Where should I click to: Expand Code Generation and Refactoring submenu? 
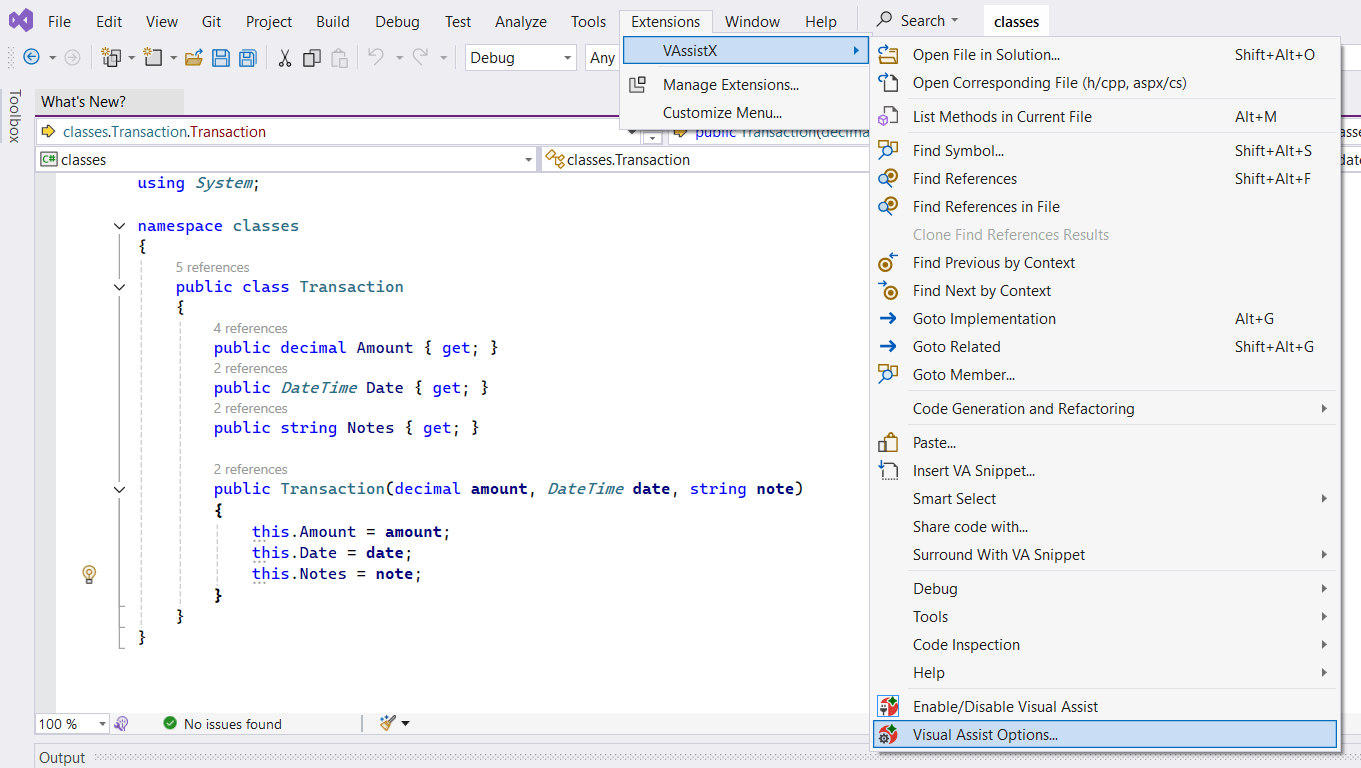pyautogui.click(x=1023, y=409)
